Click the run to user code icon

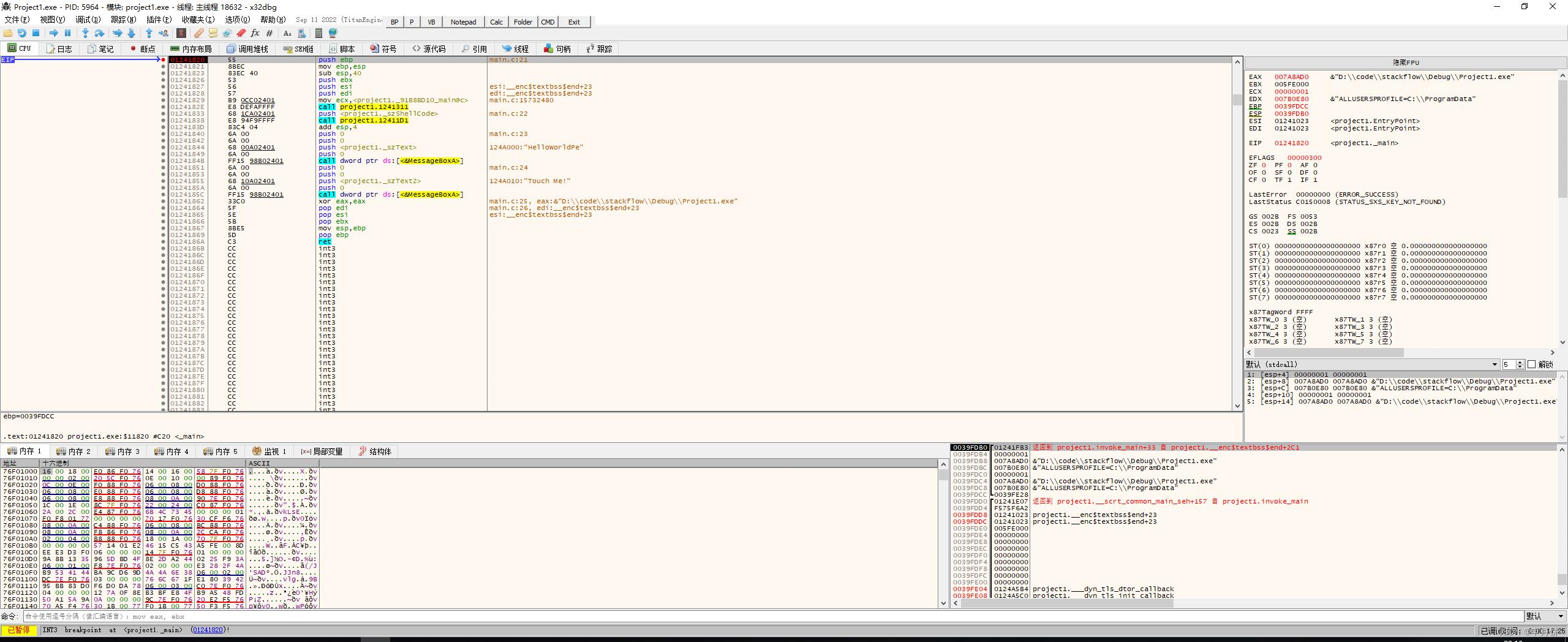pos(164,33)
